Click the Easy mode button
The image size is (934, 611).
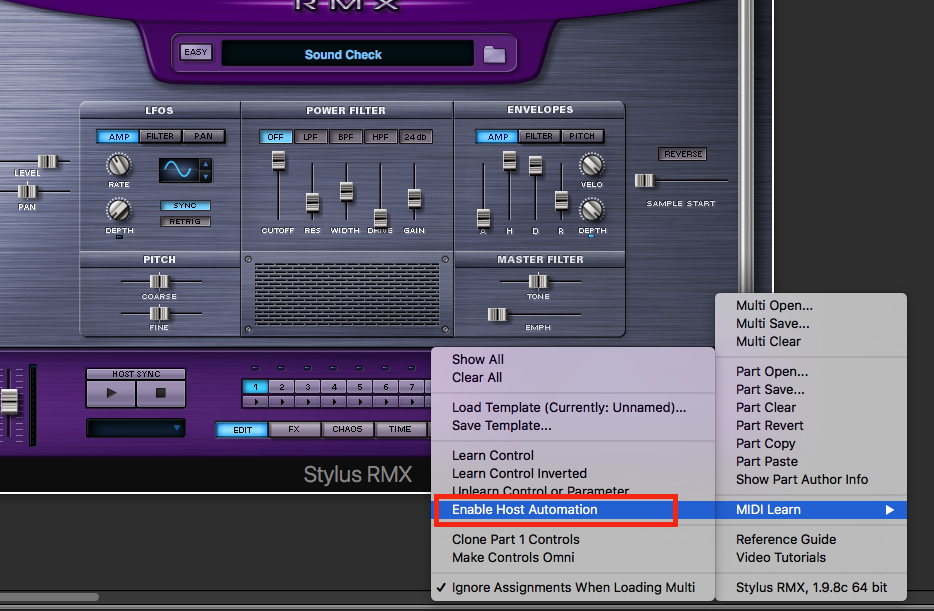tap(196, 53)
